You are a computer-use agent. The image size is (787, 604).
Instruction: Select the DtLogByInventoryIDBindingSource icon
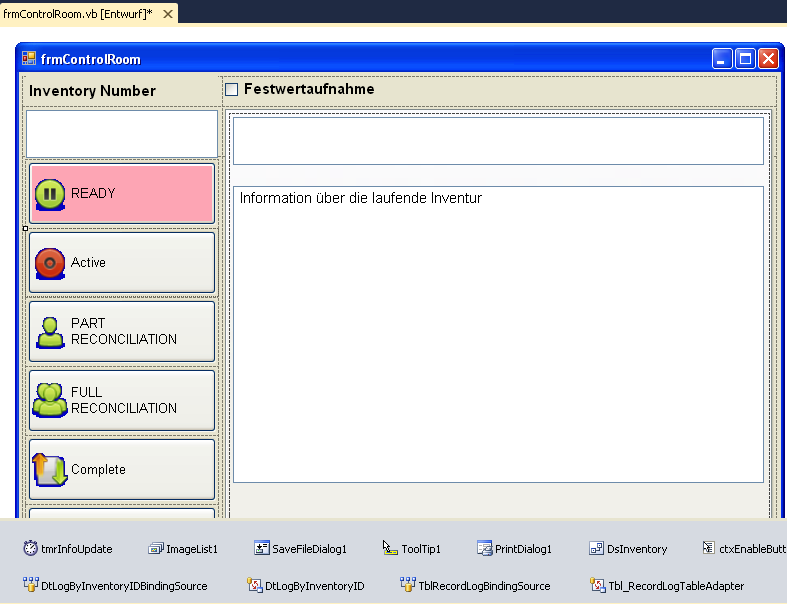point(31,584)
